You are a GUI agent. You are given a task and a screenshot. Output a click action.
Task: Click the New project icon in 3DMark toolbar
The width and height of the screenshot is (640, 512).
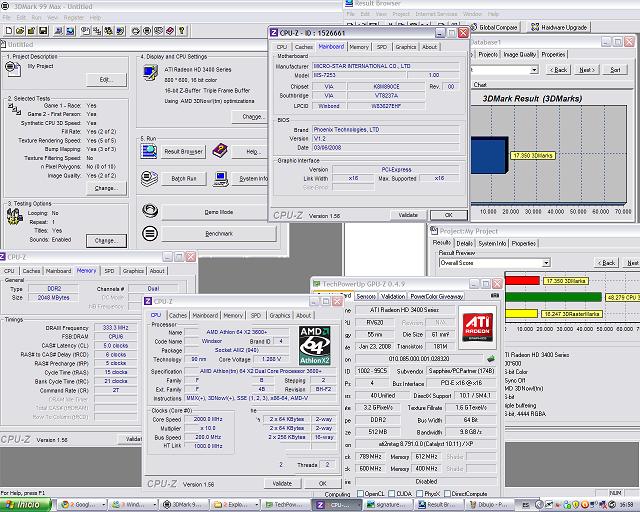click(9, 31)
